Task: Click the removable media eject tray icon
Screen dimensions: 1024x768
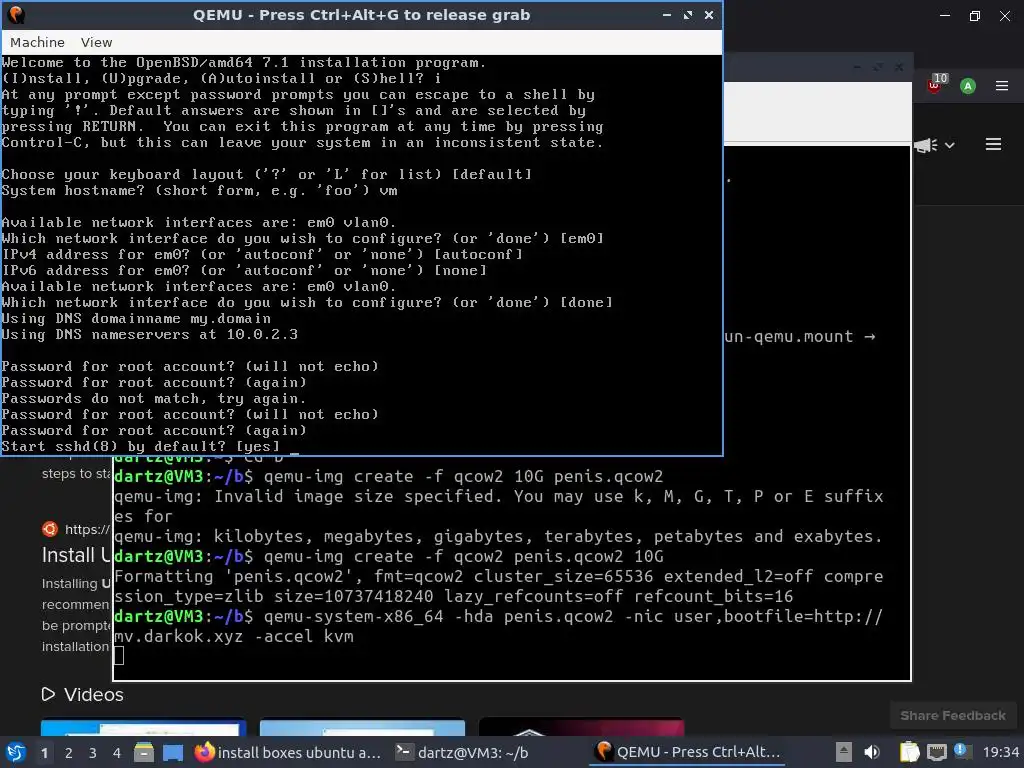Action: [x=844, y=752]
